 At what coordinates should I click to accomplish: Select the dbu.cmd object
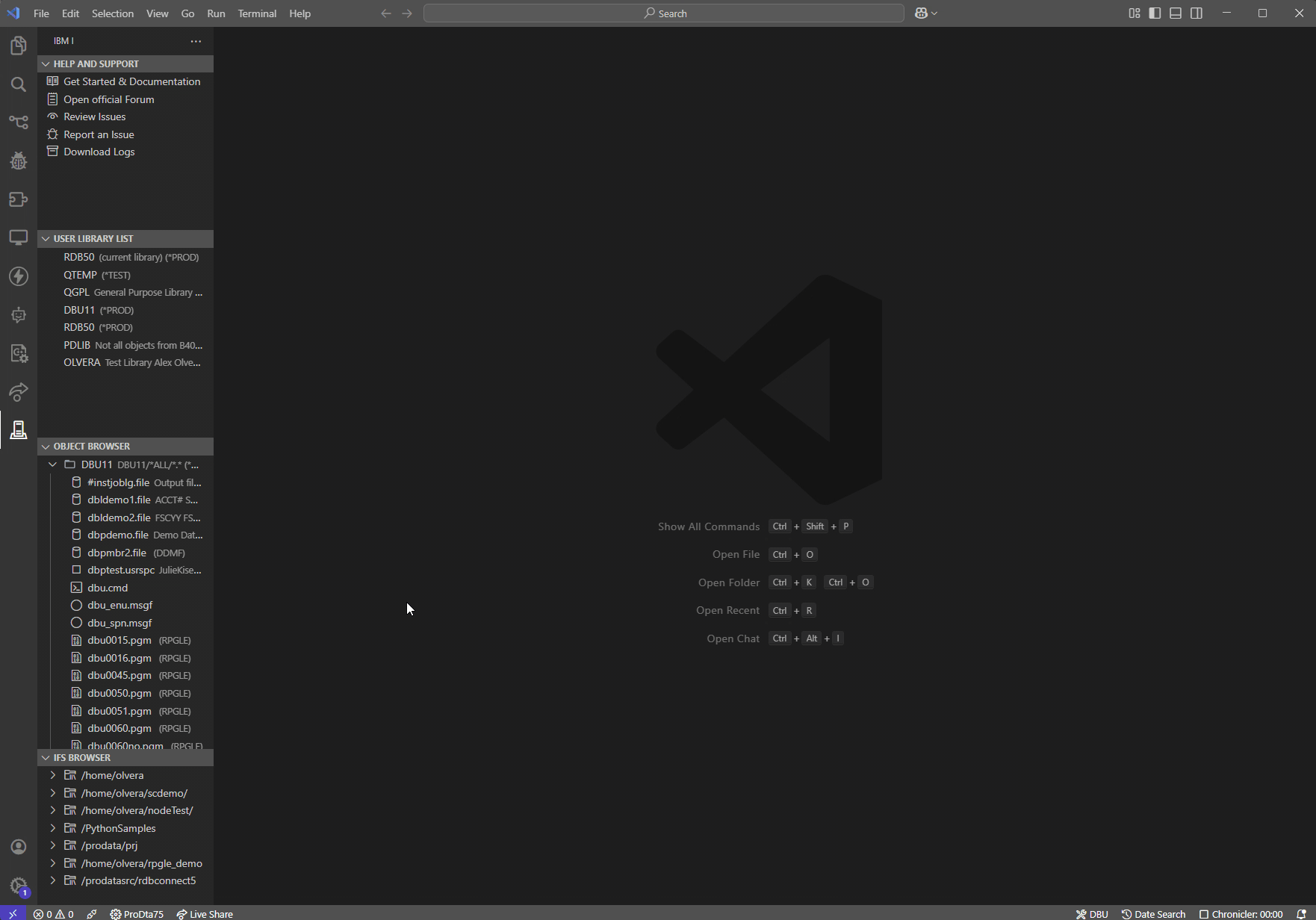[x=125, y=588]
